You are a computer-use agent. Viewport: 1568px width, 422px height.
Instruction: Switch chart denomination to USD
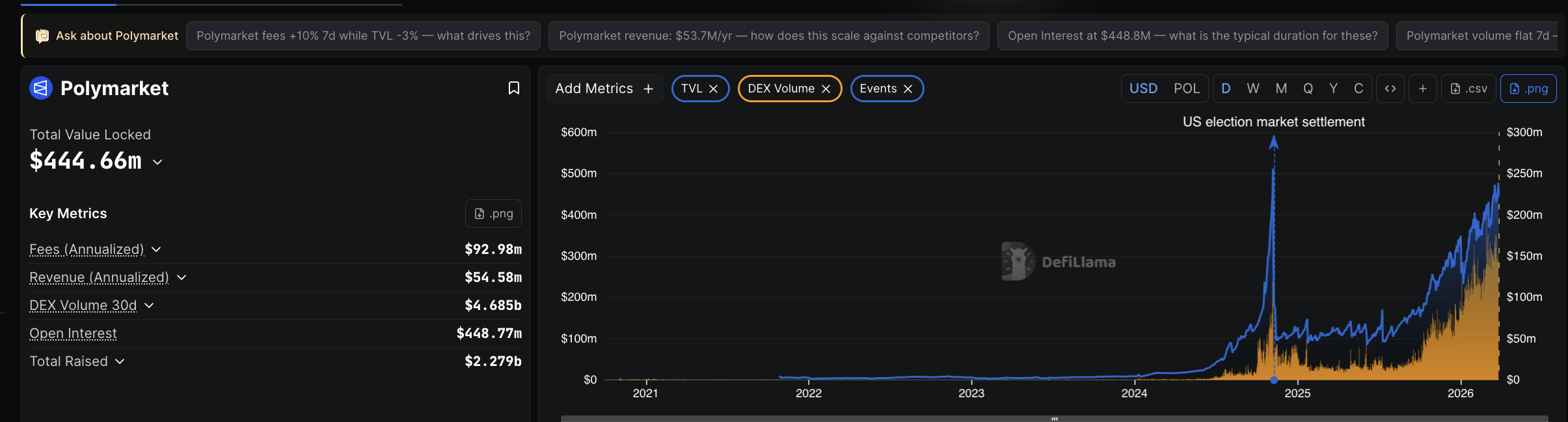[x=1143, y=89]
